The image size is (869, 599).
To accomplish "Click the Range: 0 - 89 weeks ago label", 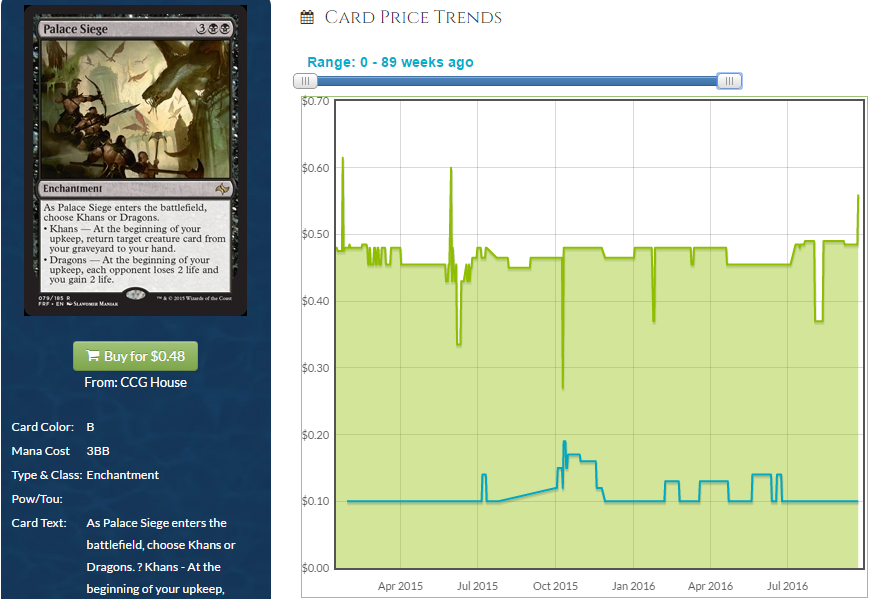I will click(x=390, y=62).
